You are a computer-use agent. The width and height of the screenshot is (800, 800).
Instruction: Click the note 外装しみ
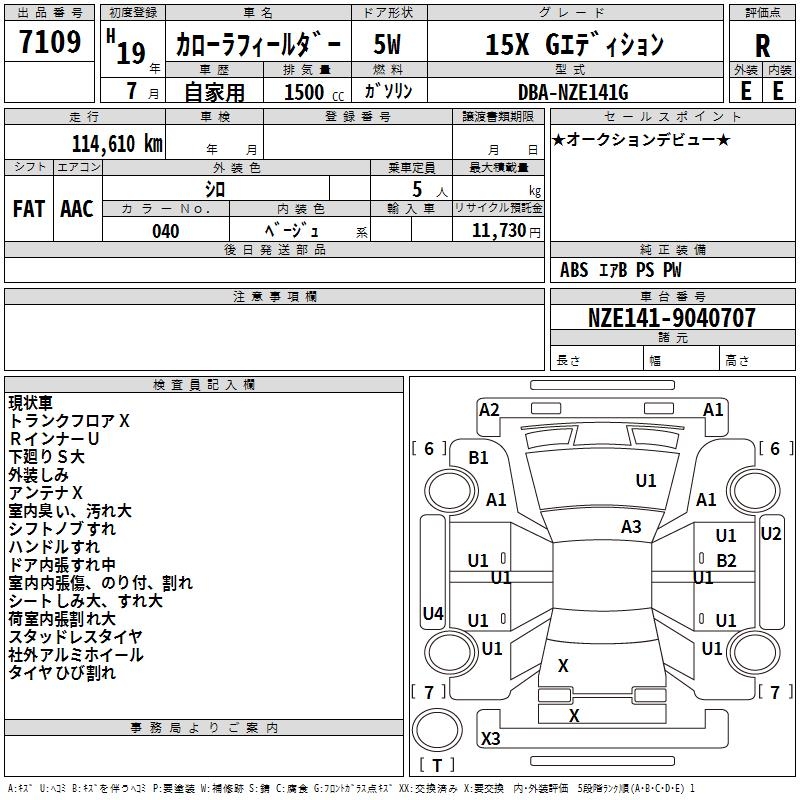tap(38, 474)
